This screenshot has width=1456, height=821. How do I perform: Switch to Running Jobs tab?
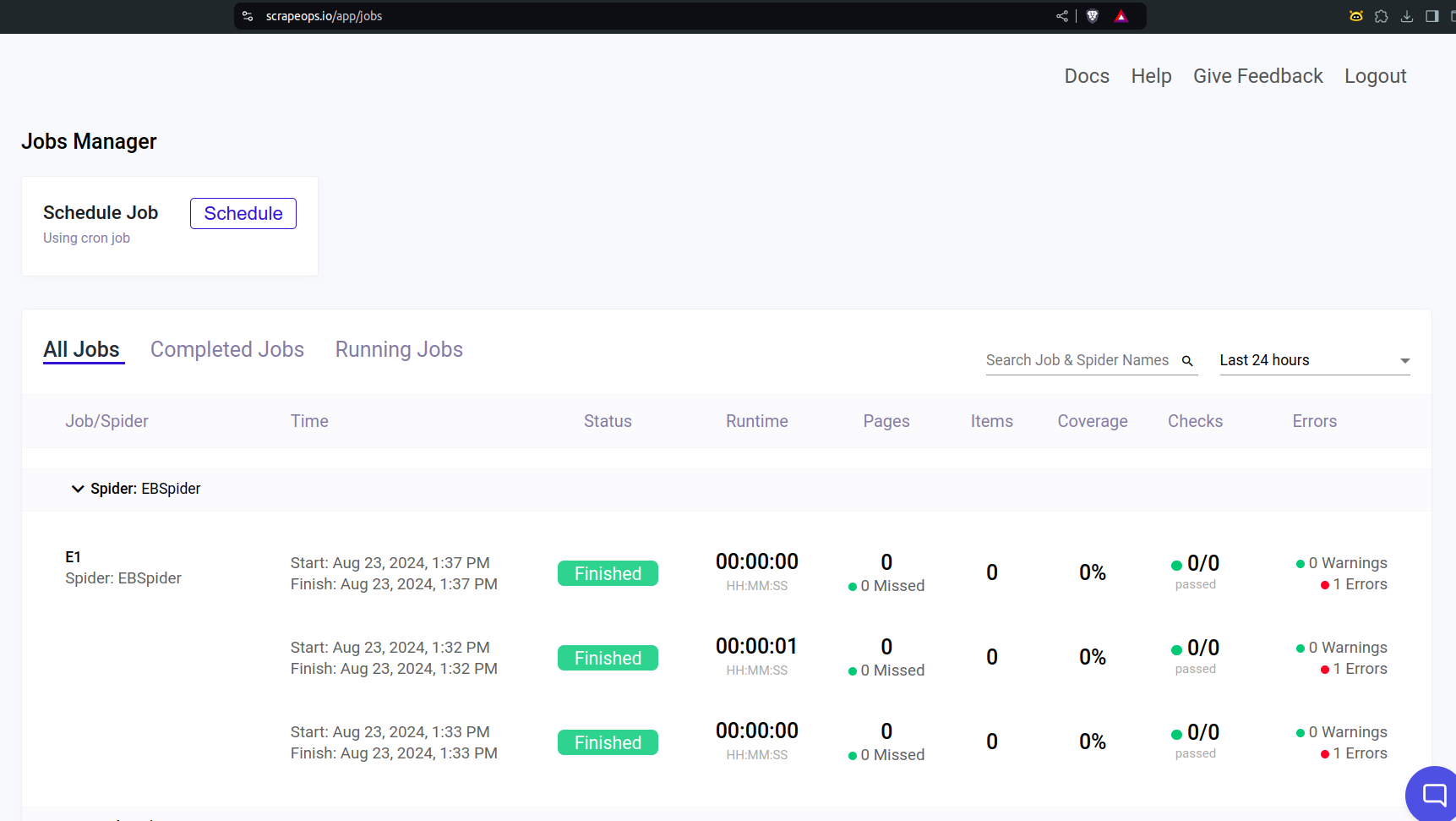tap(399, 349)
